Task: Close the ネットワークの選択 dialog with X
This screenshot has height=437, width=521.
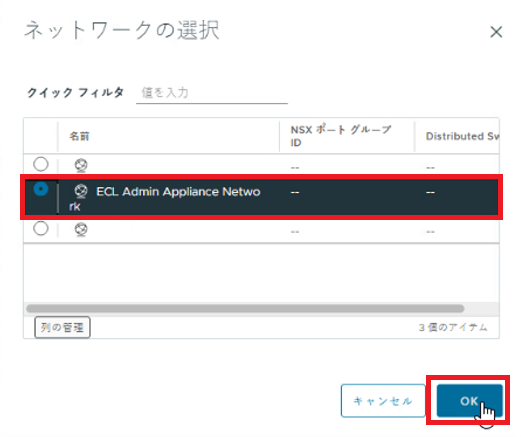Action: tap(496, 32)
